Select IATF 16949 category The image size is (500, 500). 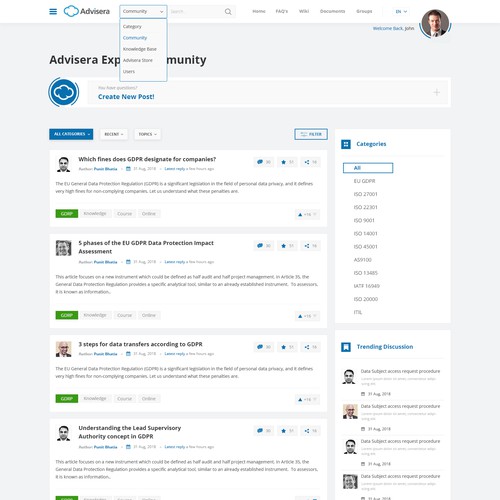point(366,286)
